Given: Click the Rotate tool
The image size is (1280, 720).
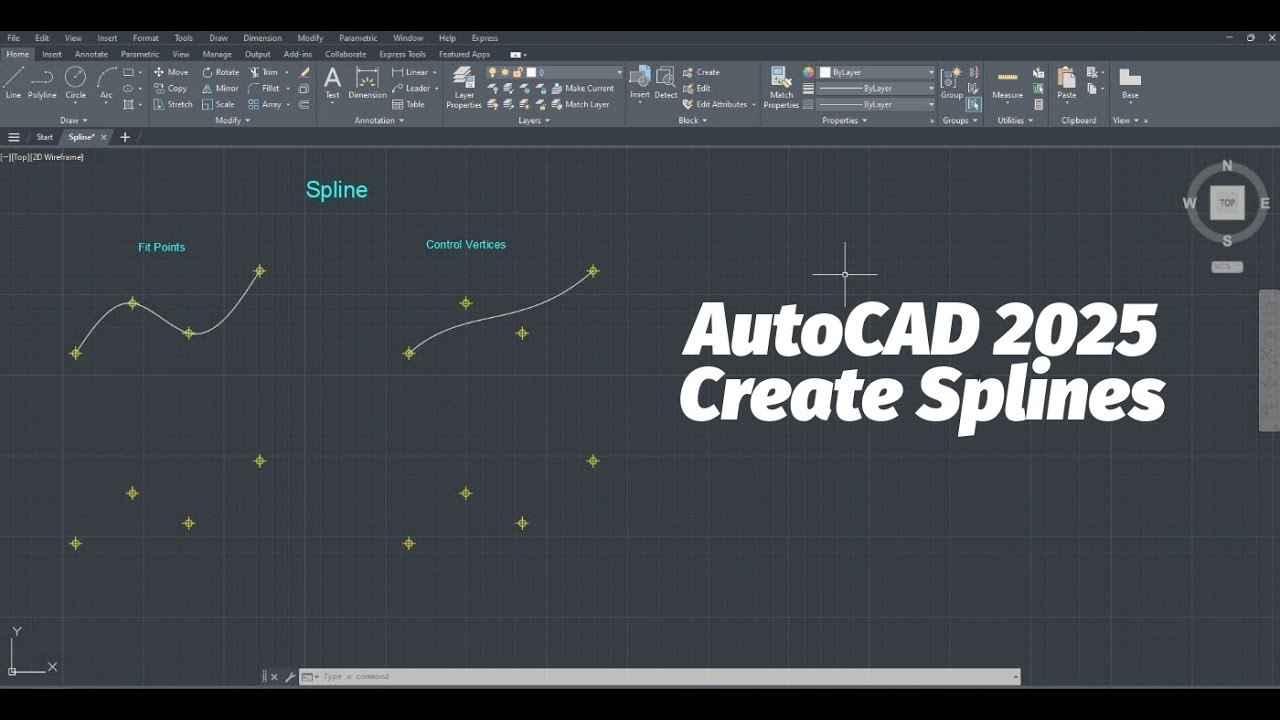Looking at the screenshot, I should [x=221, y=72].
